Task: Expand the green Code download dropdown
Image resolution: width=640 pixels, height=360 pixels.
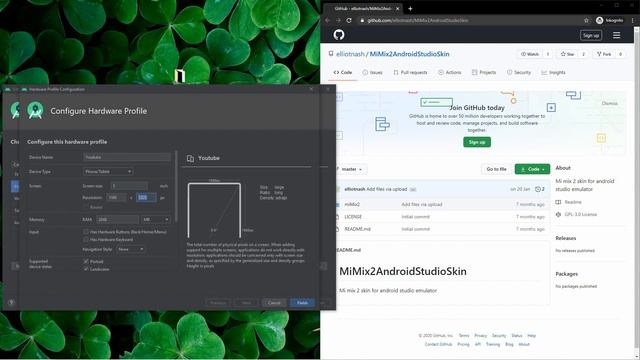Action: [x=532, y=169]
